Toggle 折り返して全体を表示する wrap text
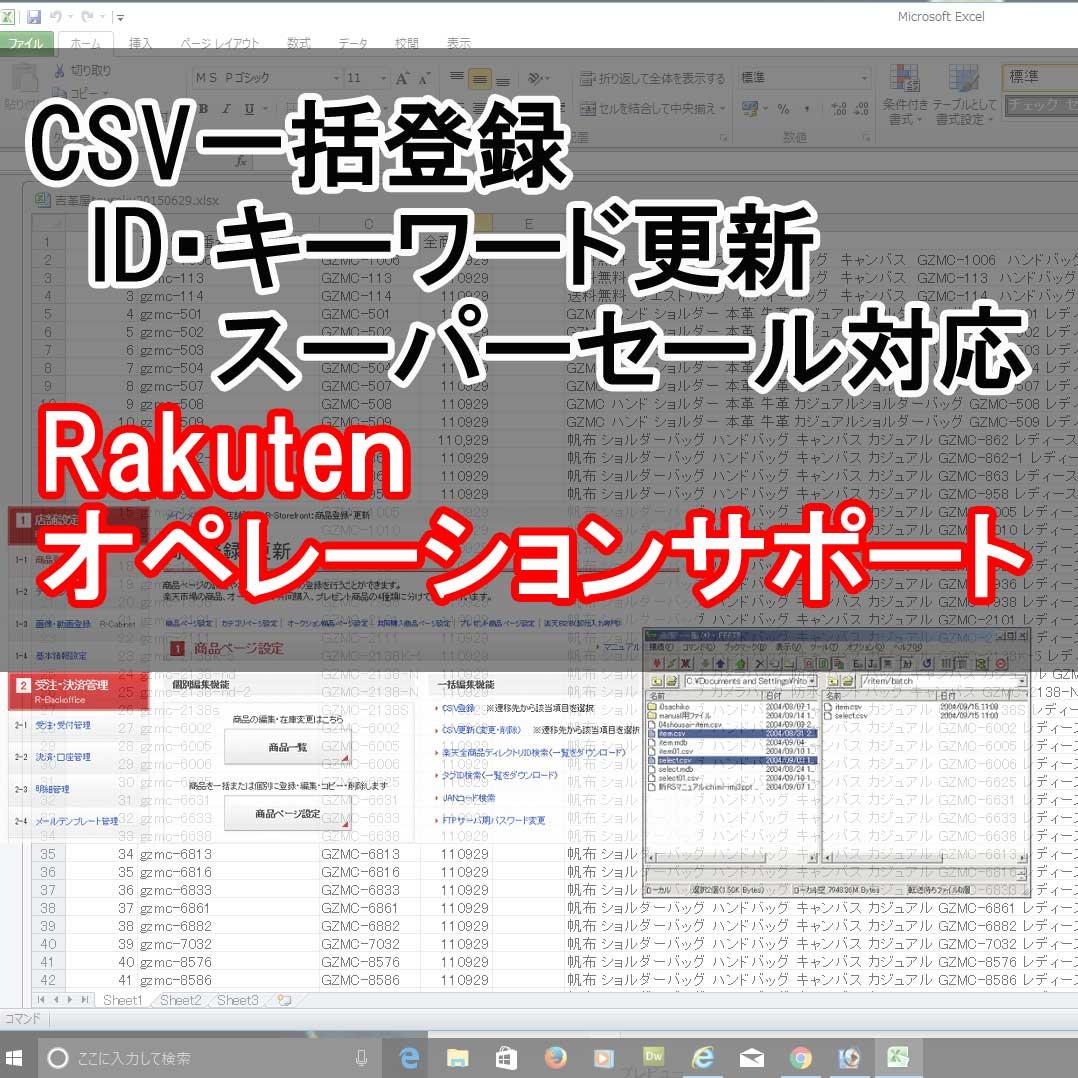The image size is (1078, 1078). pos(652,78)
